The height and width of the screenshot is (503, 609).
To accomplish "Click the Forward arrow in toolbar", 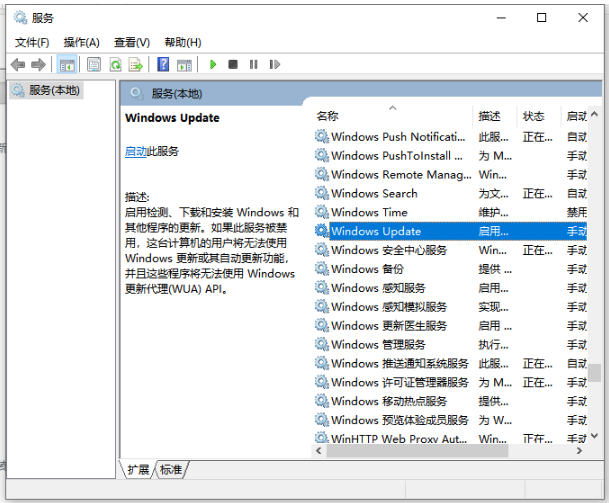I will (x=38, y=64).
